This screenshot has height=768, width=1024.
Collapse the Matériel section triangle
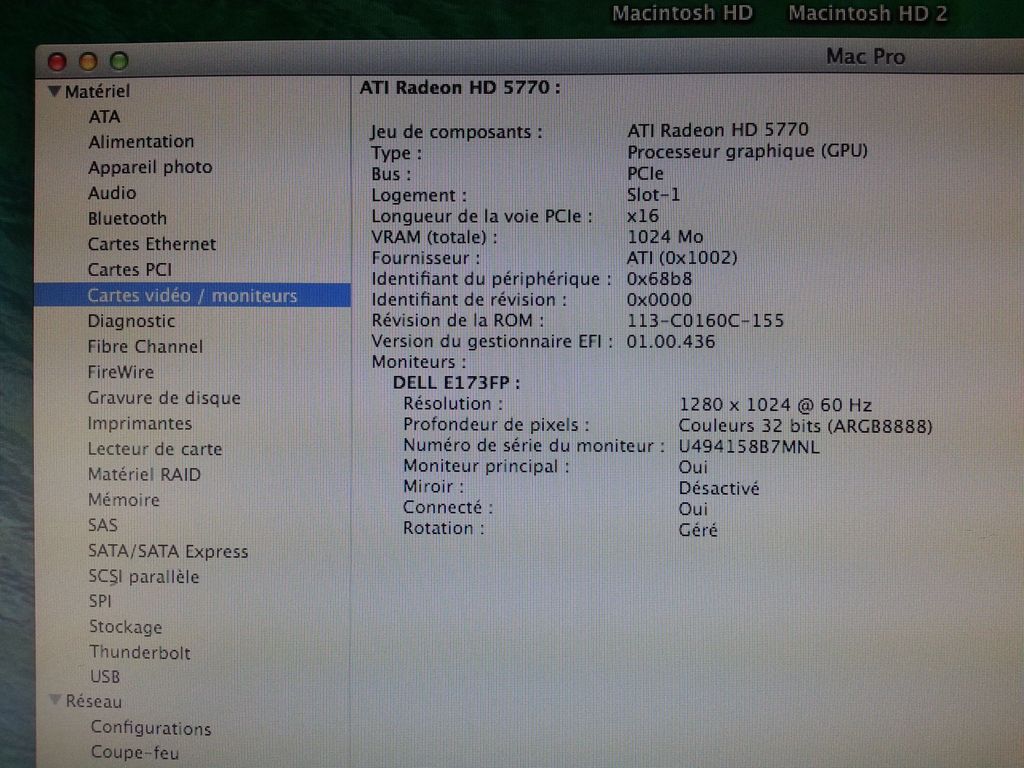point(54,91)
